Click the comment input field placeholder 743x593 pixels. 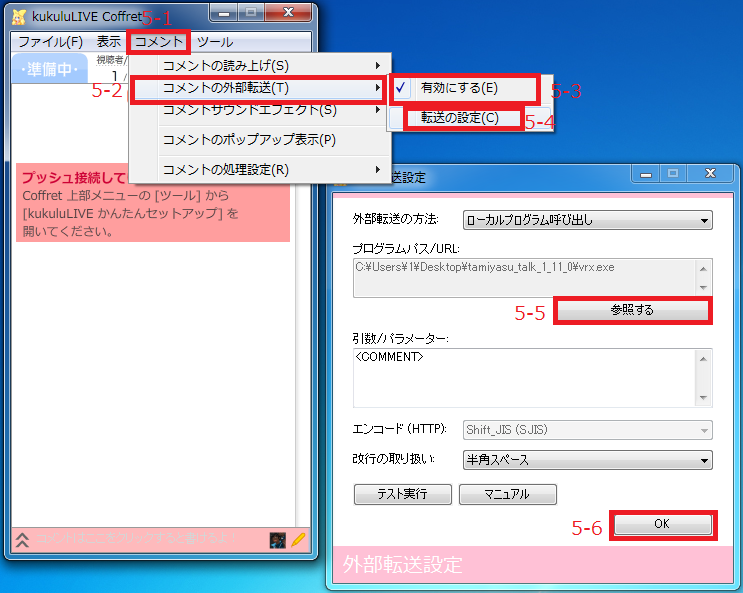[136, 539]
